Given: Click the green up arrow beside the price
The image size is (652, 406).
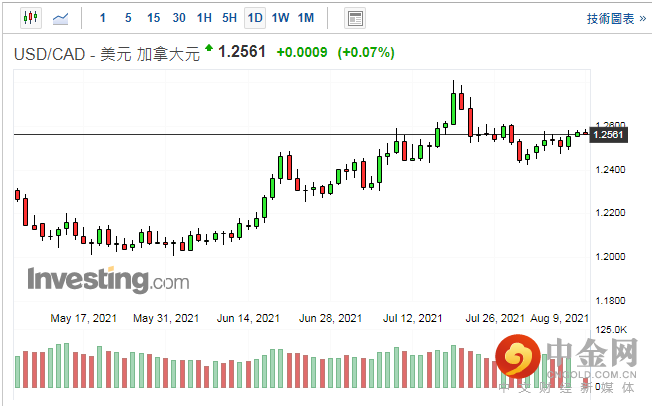Looking at the screenshot, I should 209,48.
